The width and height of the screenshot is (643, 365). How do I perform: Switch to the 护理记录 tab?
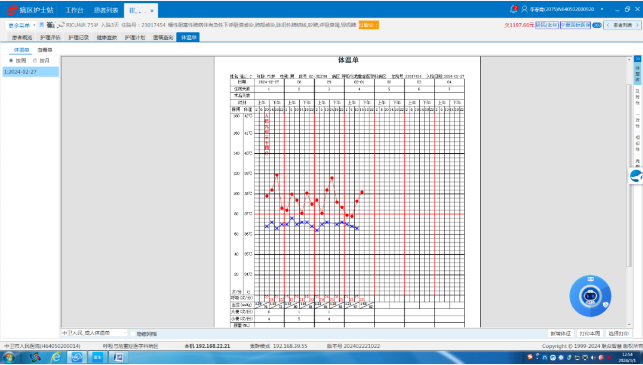click(78, 37)
